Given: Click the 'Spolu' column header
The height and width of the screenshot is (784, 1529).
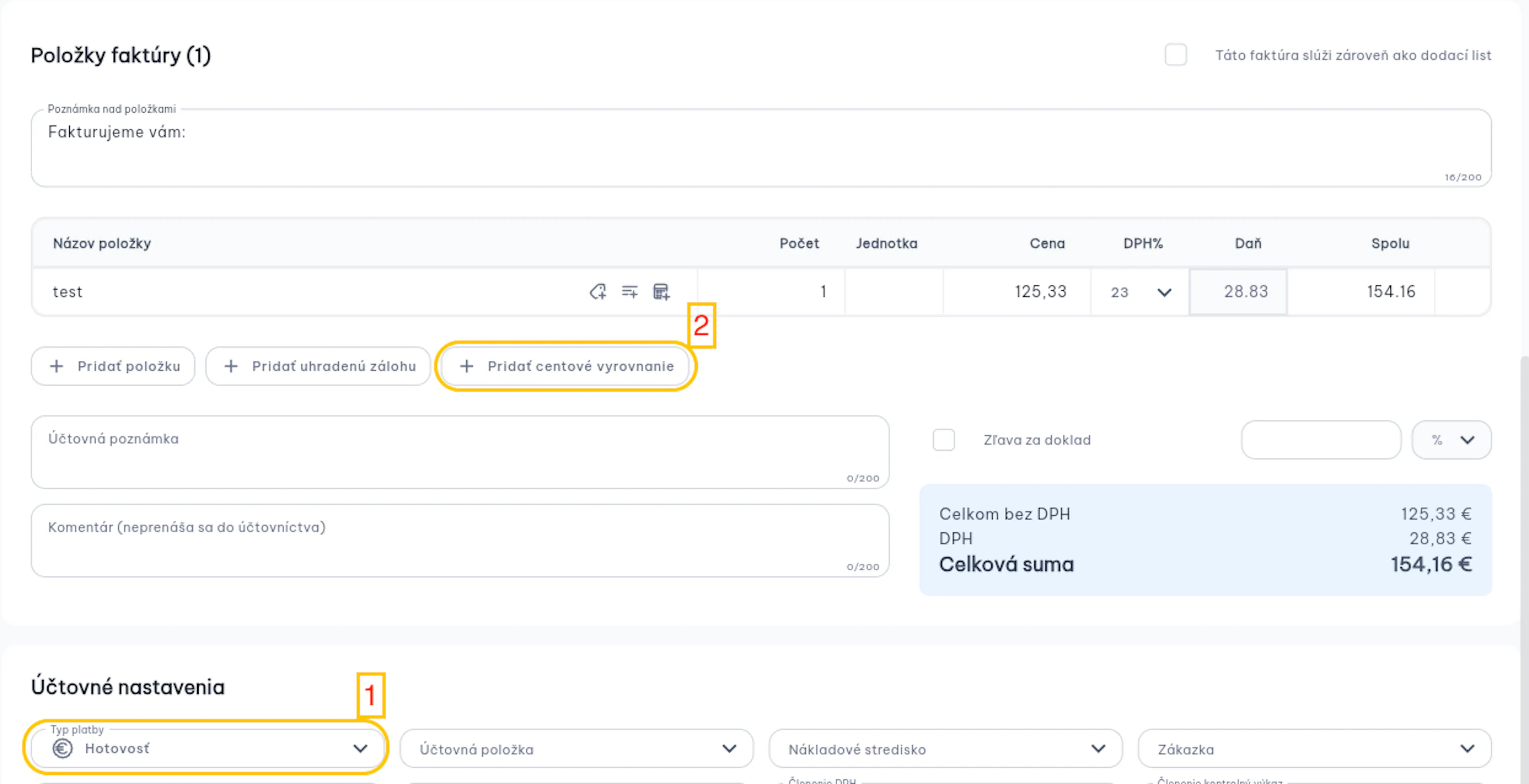Looking at the screenshot, I should click(1390, 243).
